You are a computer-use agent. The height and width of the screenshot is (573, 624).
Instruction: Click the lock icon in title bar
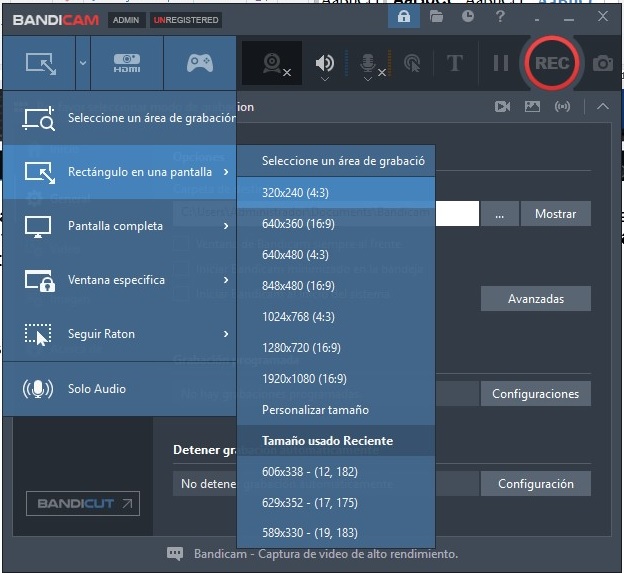404,17
